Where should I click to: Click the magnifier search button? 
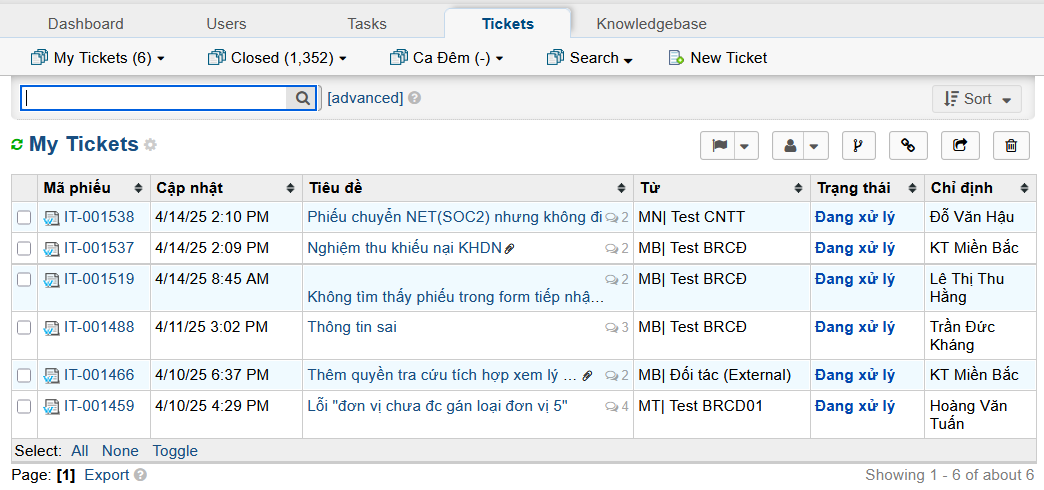point(302,98)
